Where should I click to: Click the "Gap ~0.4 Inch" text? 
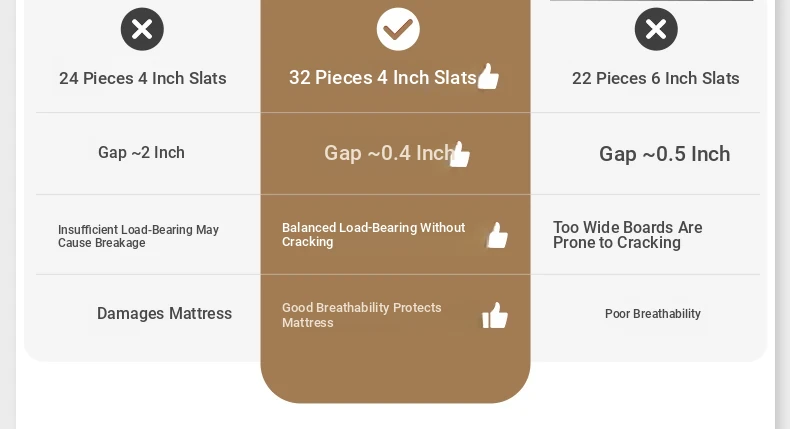pos(388,153)
